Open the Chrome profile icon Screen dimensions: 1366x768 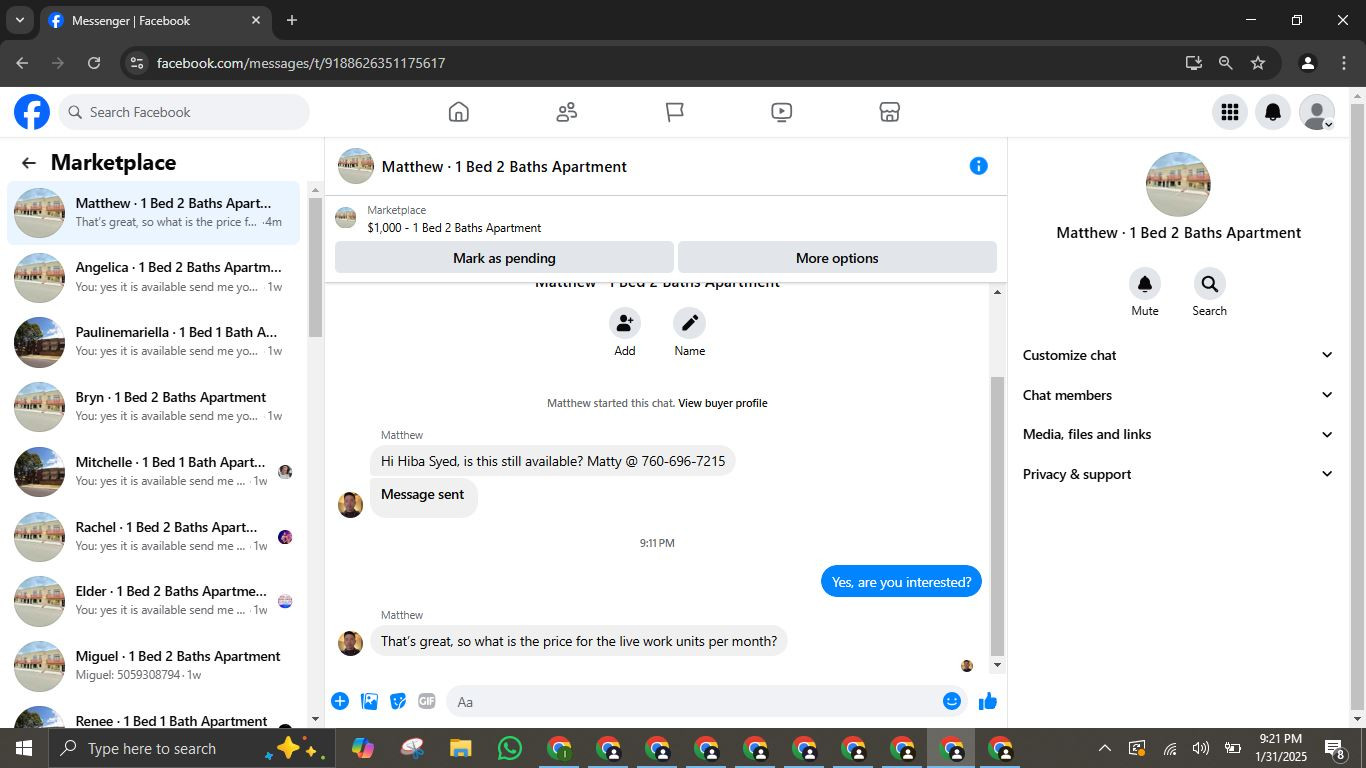1307,63
